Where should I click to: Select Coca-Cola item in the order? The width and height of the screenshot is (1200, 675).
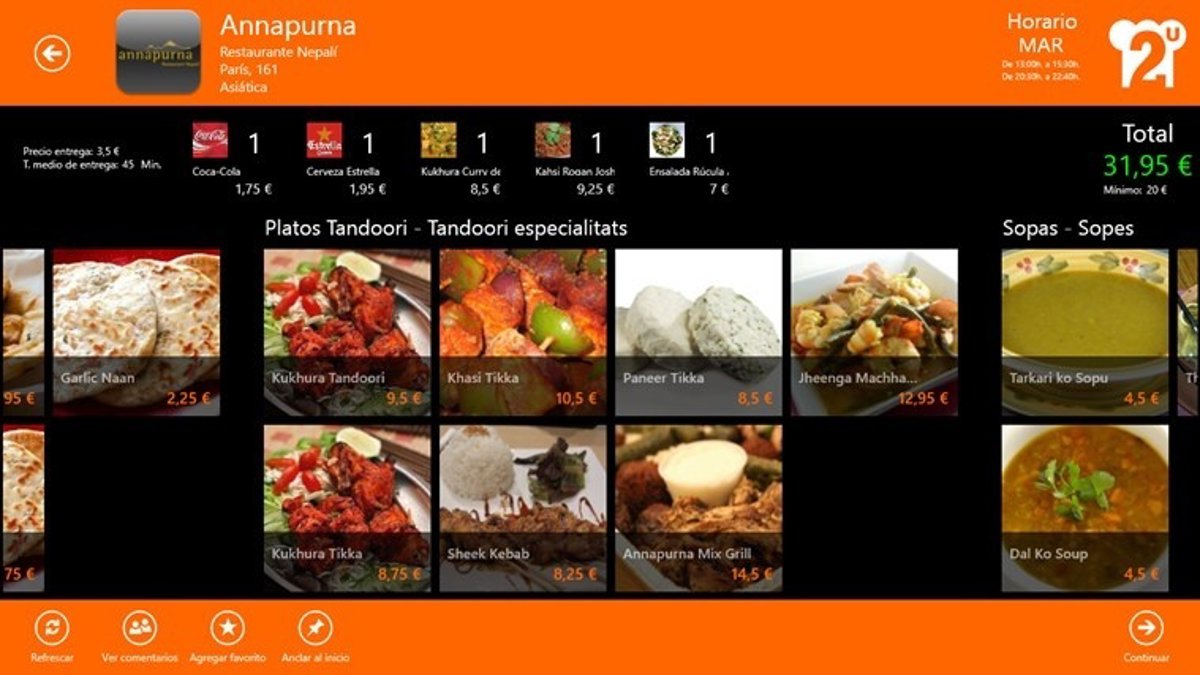232,159
